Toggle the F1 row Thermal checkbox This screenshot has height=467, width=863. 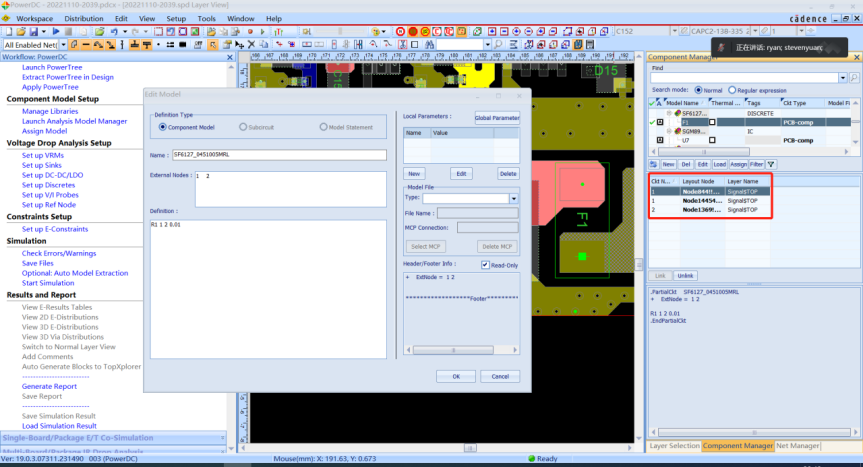pyautogui.click(x=712, y=122)
